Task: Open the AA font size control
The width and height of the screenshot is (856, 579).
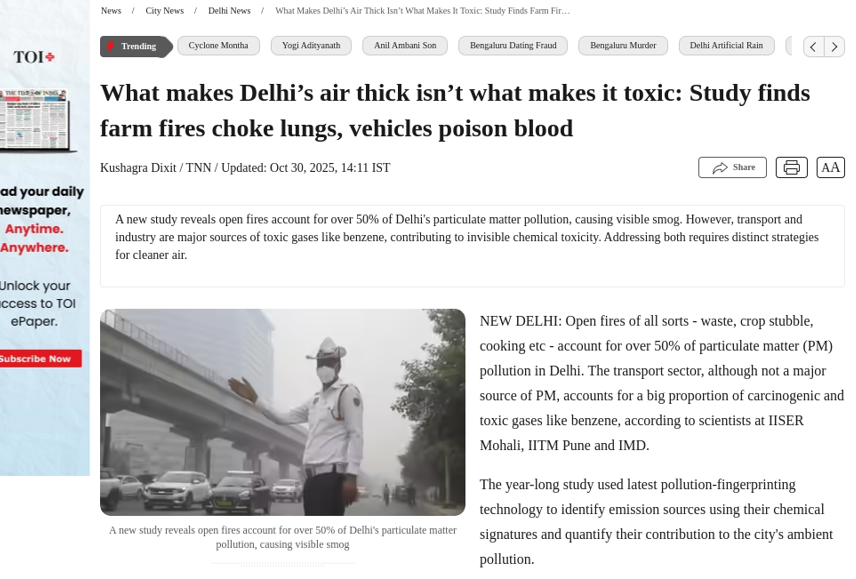Action: pos(830,168)
